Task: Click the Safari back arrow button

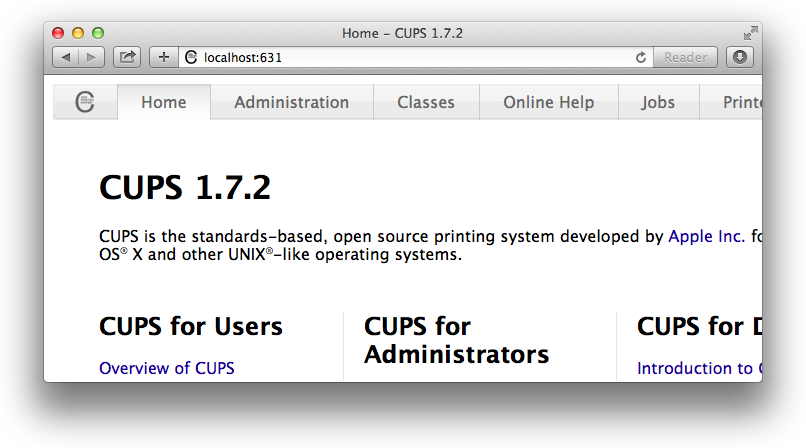Action: 66,57
